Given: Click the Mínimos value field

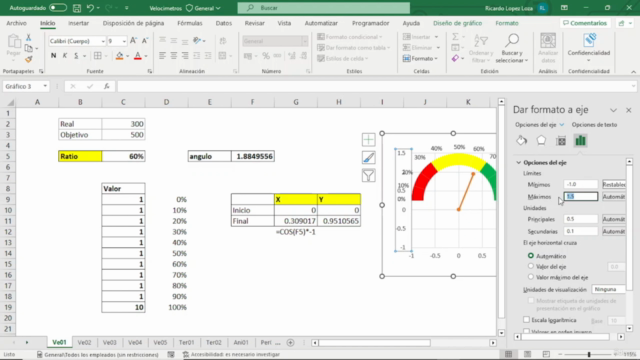Looking at the screenshot, I should point(581,184).
